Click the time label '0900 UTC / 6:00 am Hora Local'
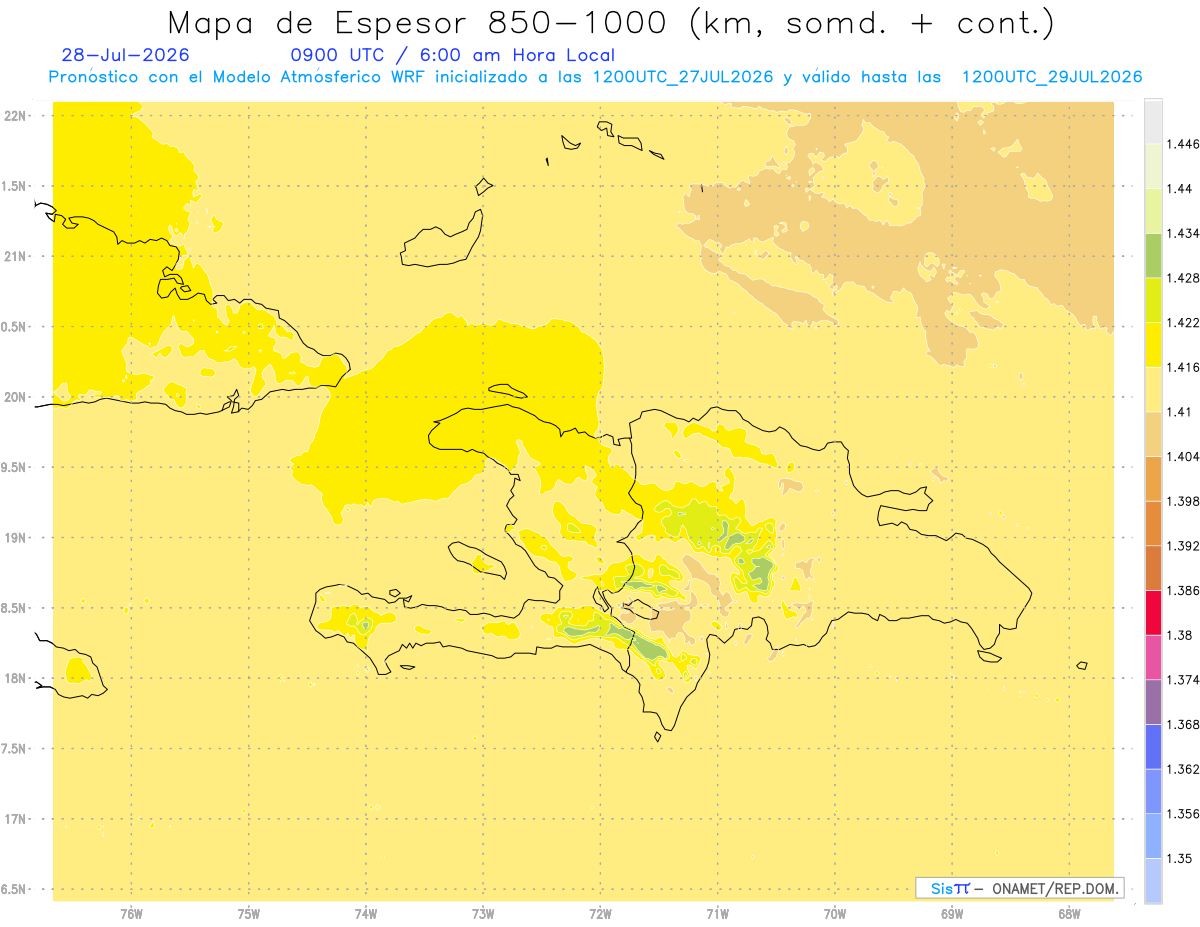 click(x=452, y=56)
